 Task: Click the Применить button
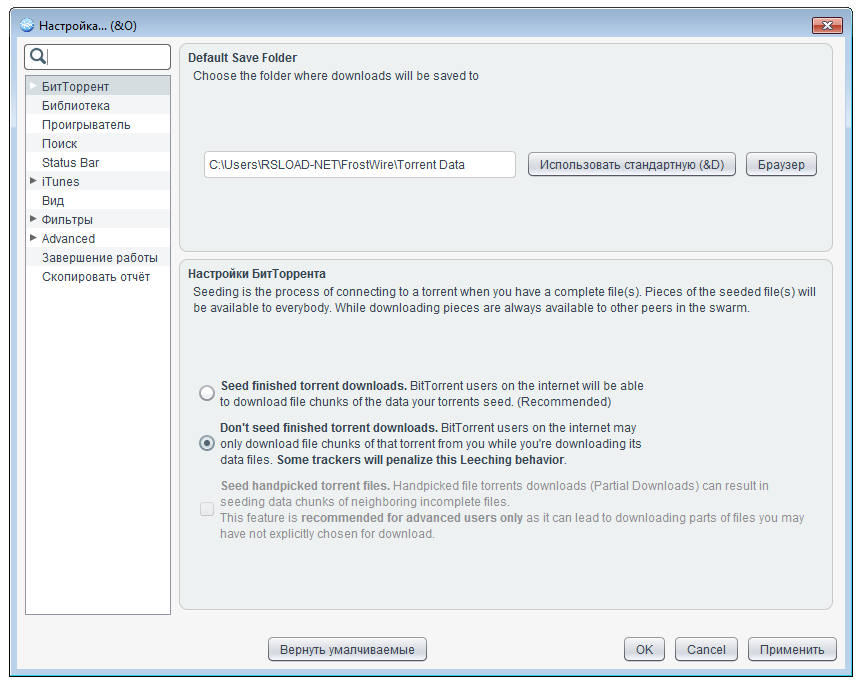(792, 649)
